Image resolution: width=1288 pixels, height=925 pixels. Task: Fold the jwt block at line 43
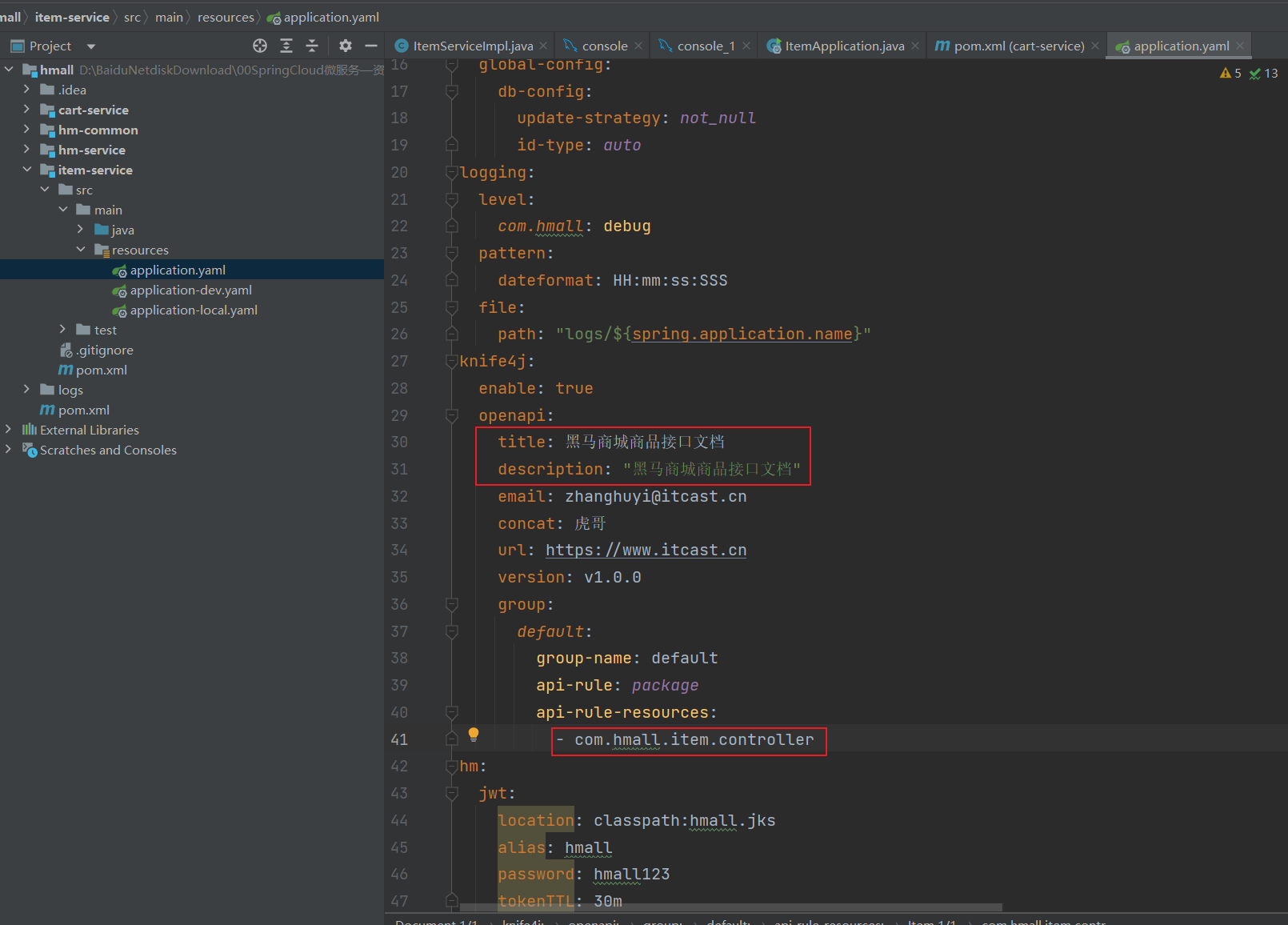pyautogui.click(x=452, y=793)
